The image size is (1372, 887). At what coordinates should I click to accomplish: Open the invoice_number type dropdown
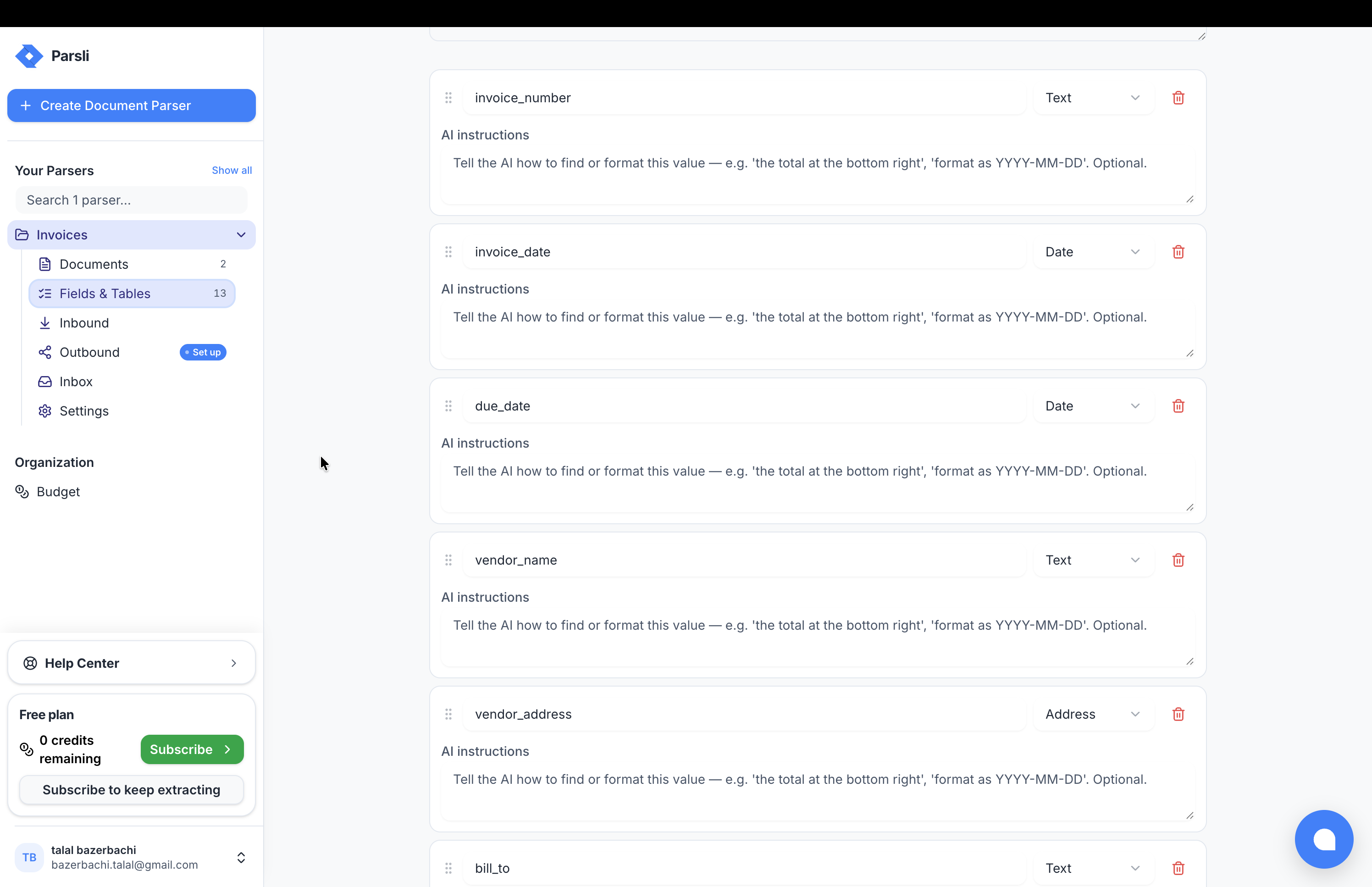[x=1093, y=98]
